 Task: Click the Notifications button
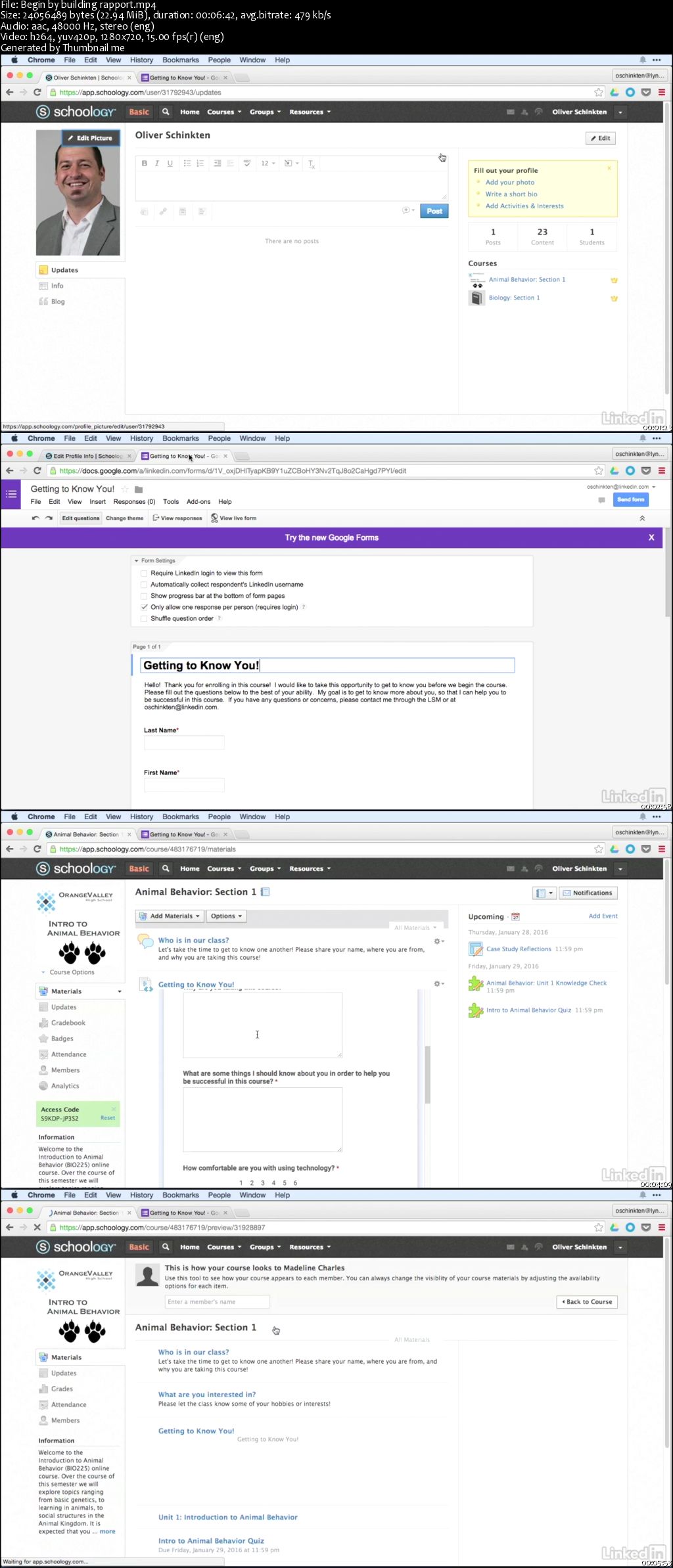pos(588,893)
